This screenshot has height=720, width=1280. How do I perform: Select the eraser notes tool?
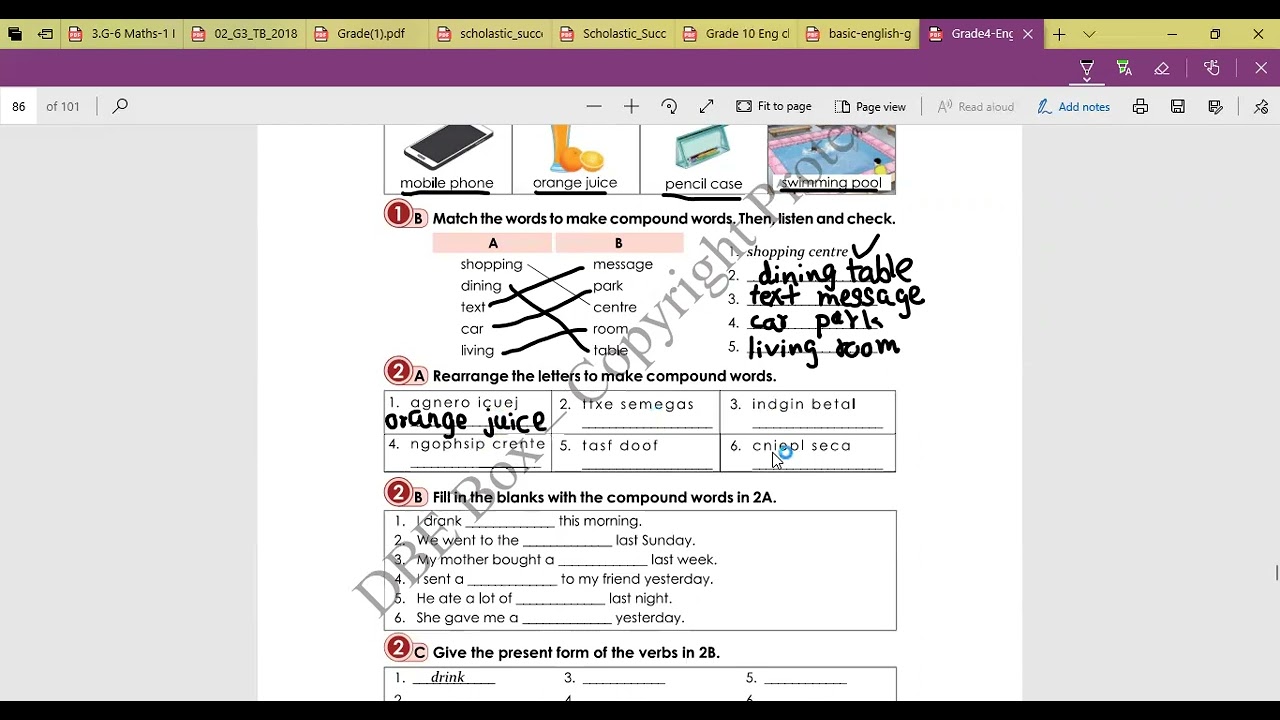pos(1162,69)
